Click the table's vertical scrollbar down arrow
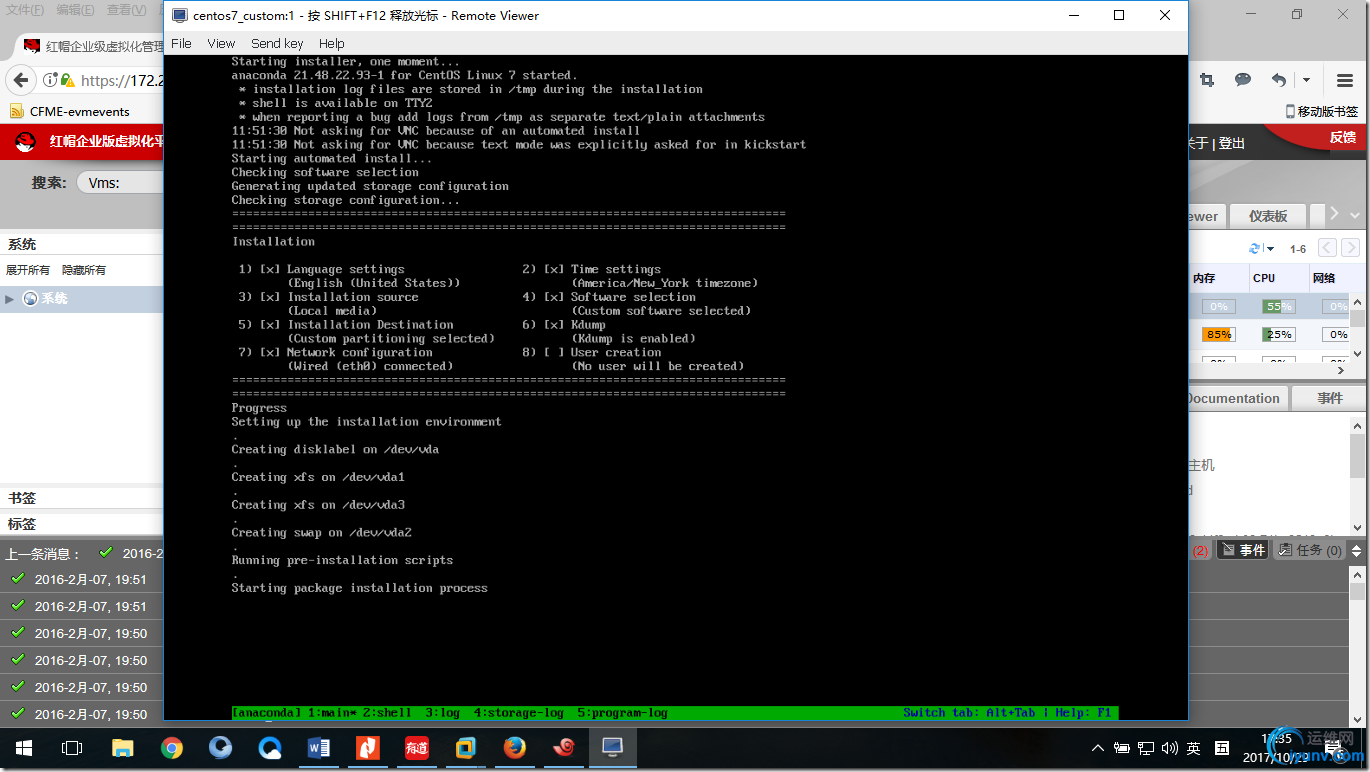The width and height of the screenshot is (1370, 772). click(x=1357, y=353)
